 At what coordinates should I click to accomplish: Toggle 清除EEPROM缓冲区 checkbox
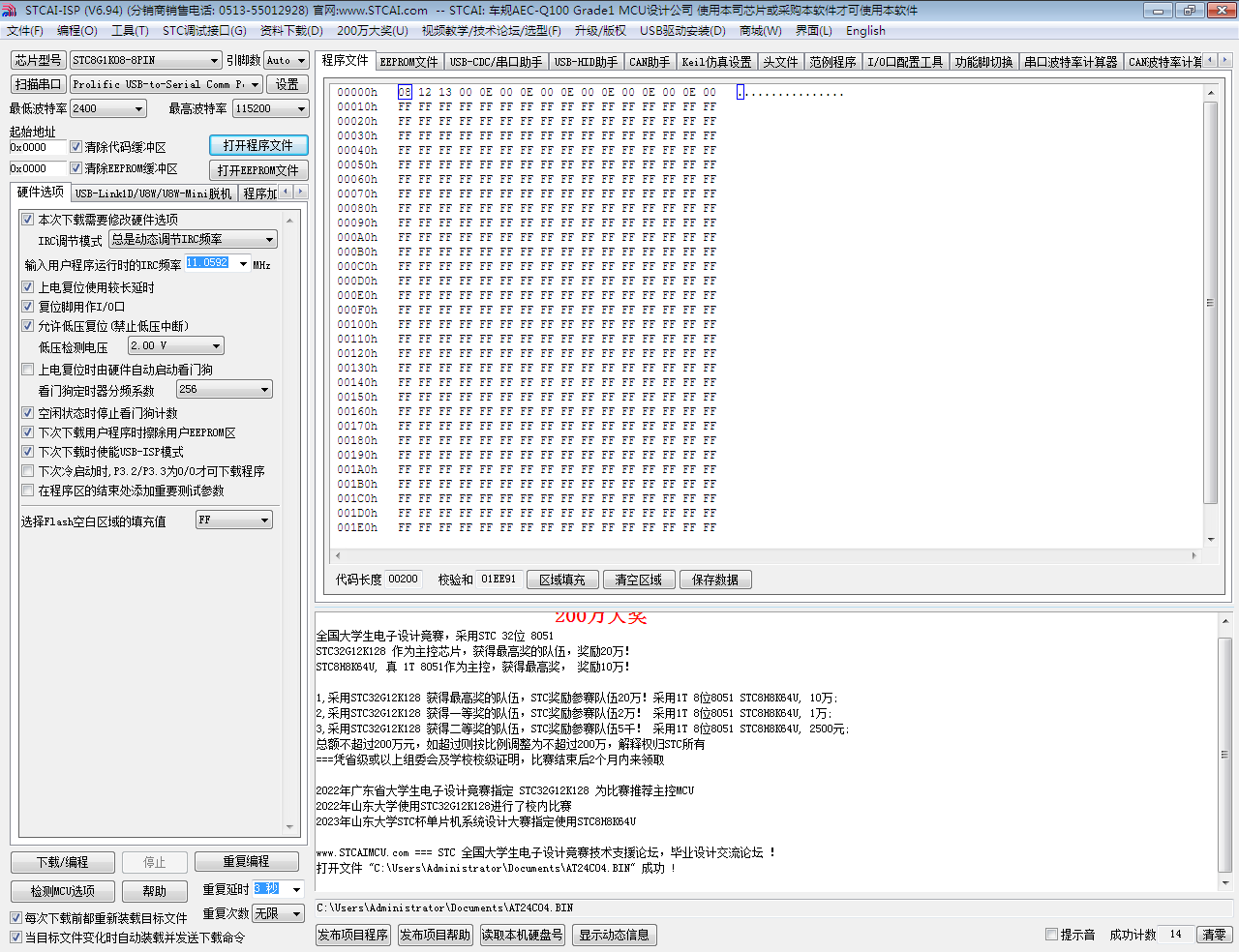(x=76, y=168)
